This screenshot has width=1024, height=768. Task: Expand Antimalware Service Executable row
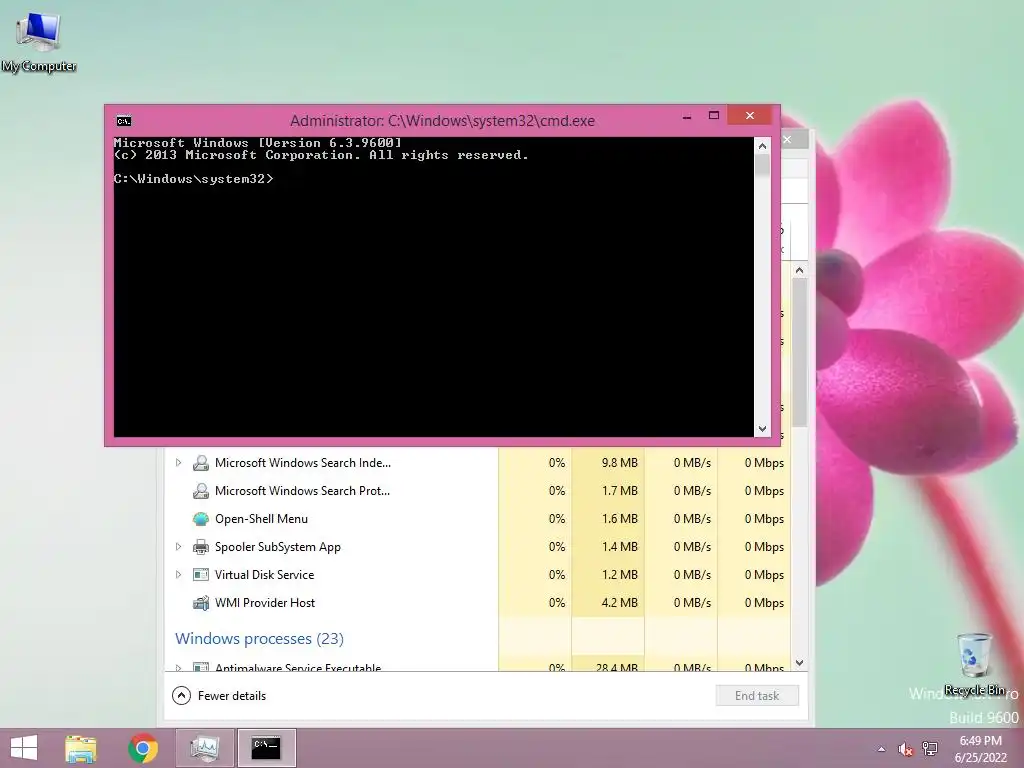(178, 667)
